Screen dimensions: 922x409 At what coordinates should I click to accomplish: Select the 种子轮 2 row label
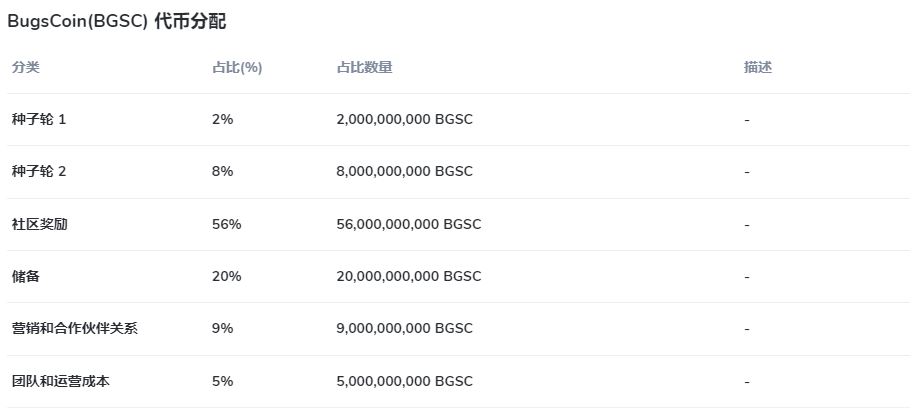click(39, 172)
